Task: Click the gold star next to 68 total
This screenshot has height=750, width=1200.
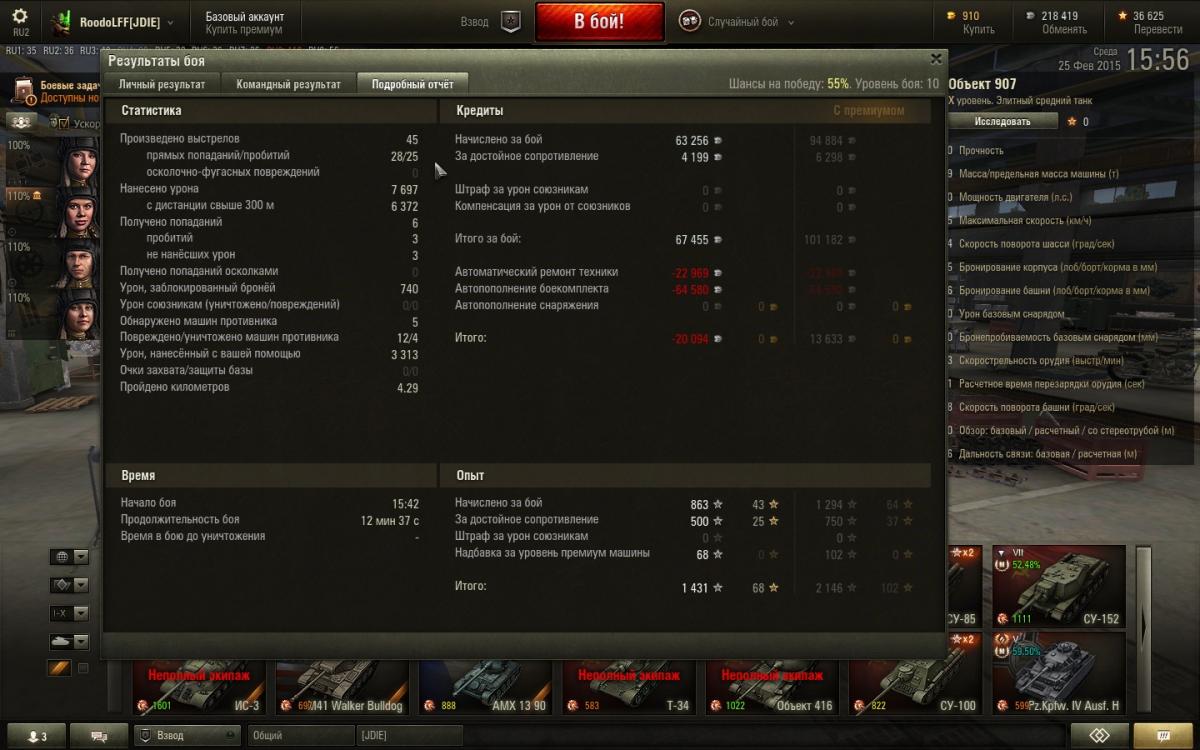Action: point(773,588)
